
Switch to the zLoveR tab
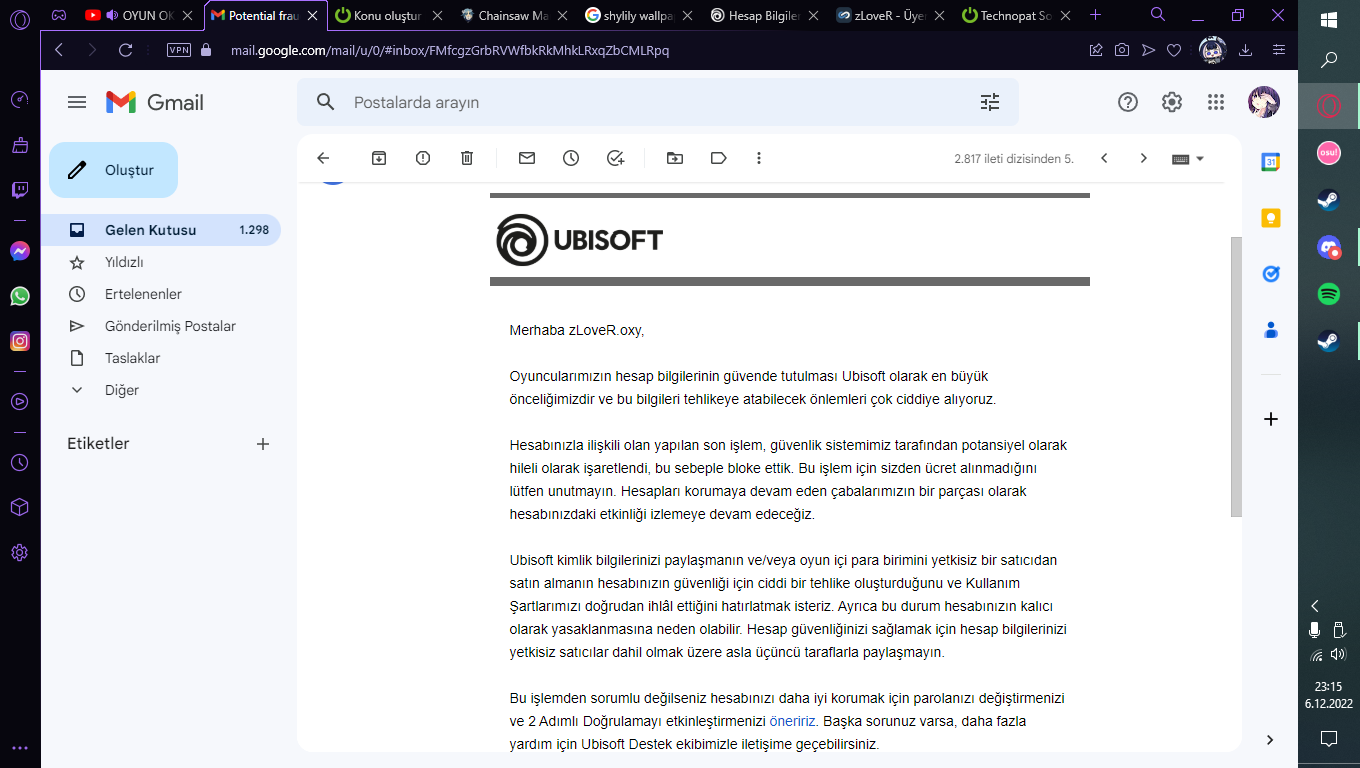888,15
